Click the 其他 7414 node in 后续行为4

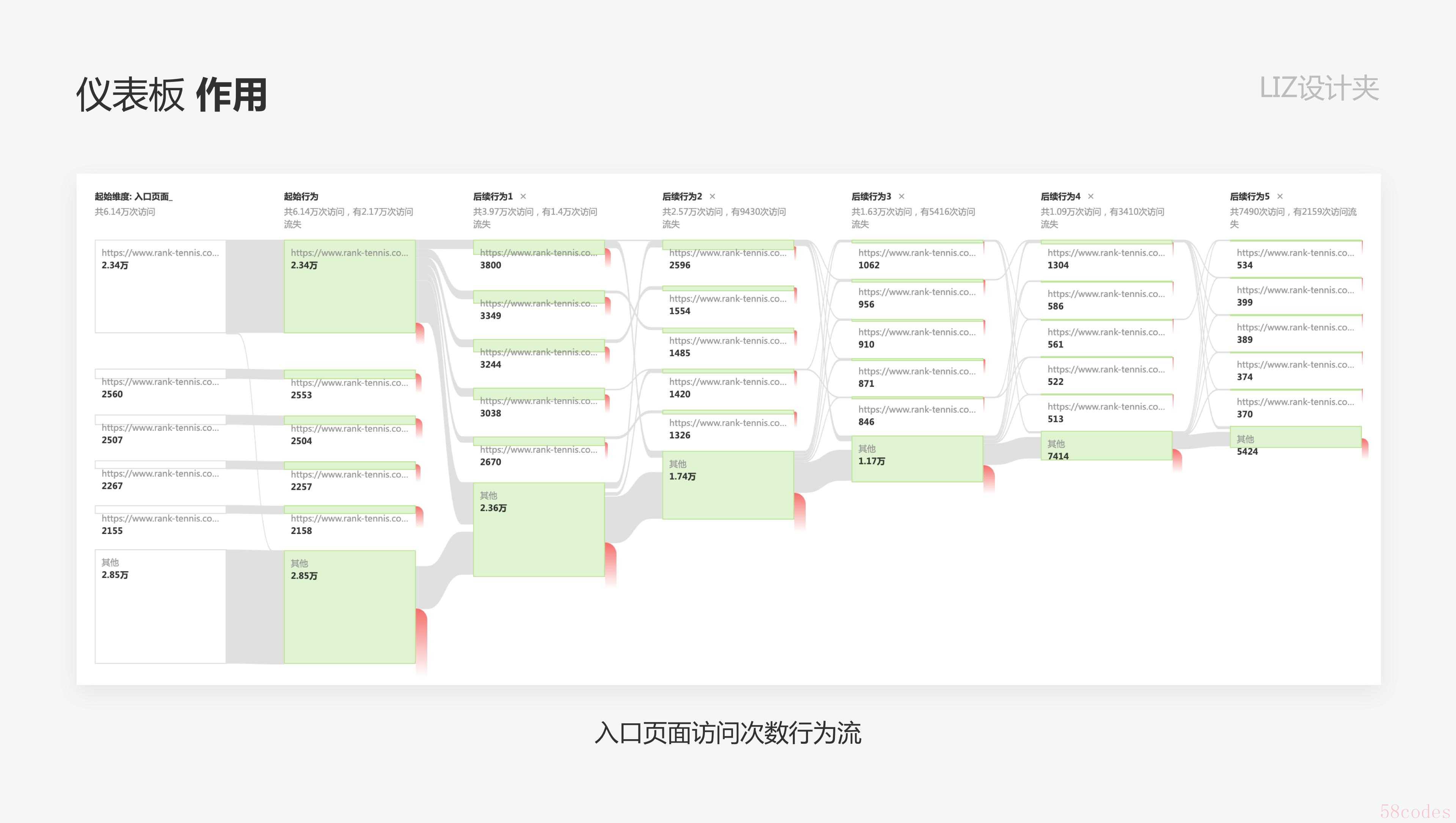[1106, 446]
